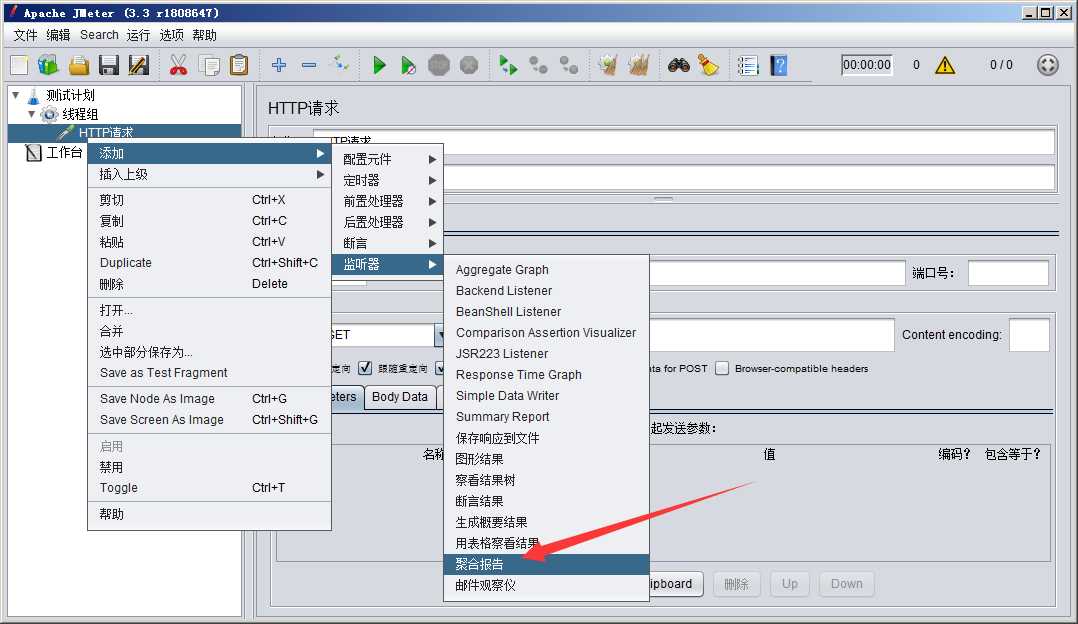Click the Paste clipboard icon
1078x624 pixels.
[x=239, y=65]
